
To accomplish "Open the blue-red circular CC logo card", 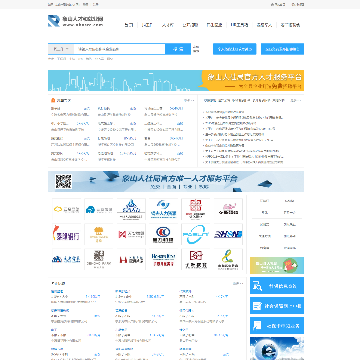I will [163, 234].
